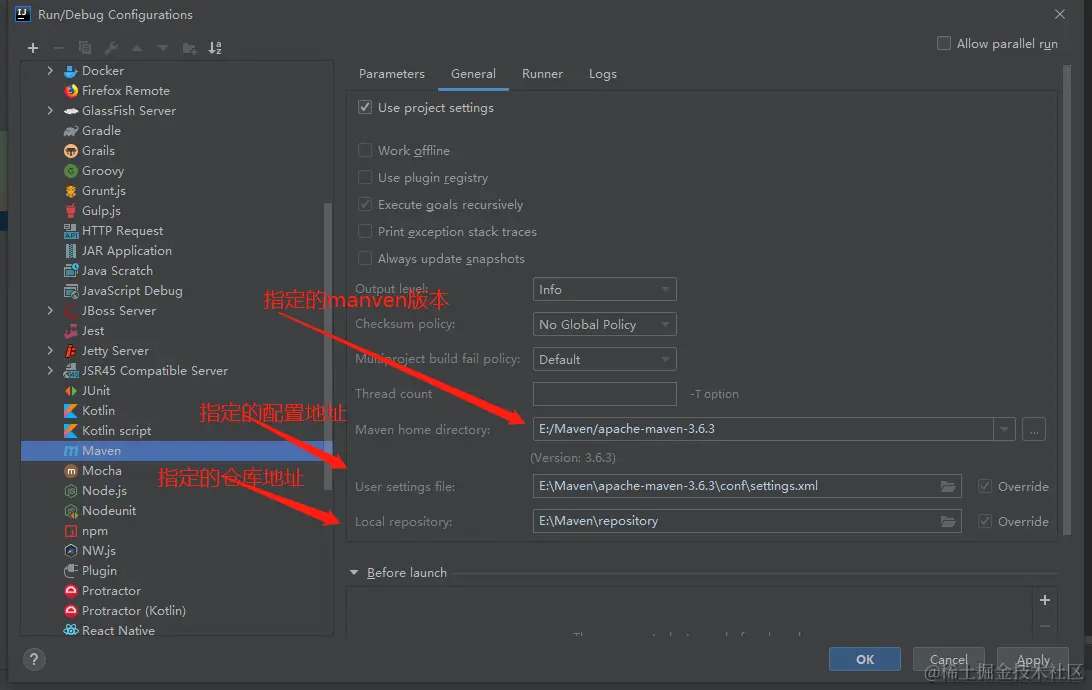Select the Mocha icon
Screen dimensions: 1092x690
coord(70,471)
